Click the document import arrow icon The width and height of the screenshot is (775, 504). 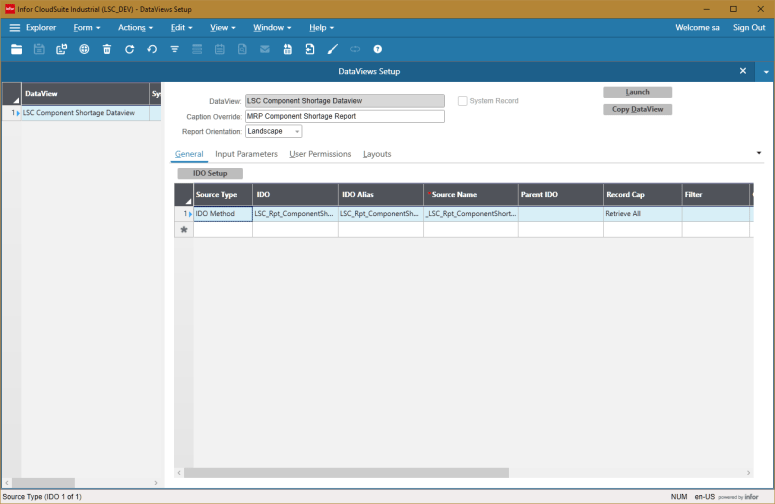pos(310,49)
